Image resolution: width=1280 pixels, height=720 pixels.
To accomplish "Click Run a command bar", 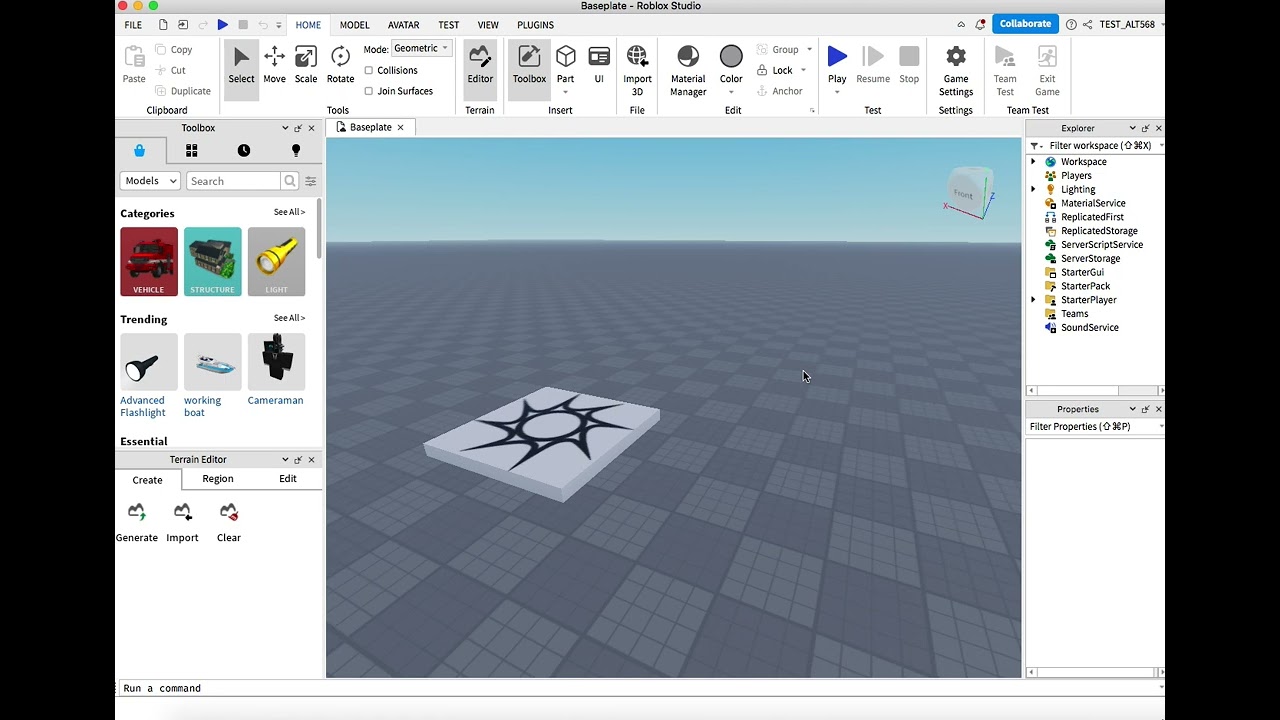I will click(x=640, y=688).
